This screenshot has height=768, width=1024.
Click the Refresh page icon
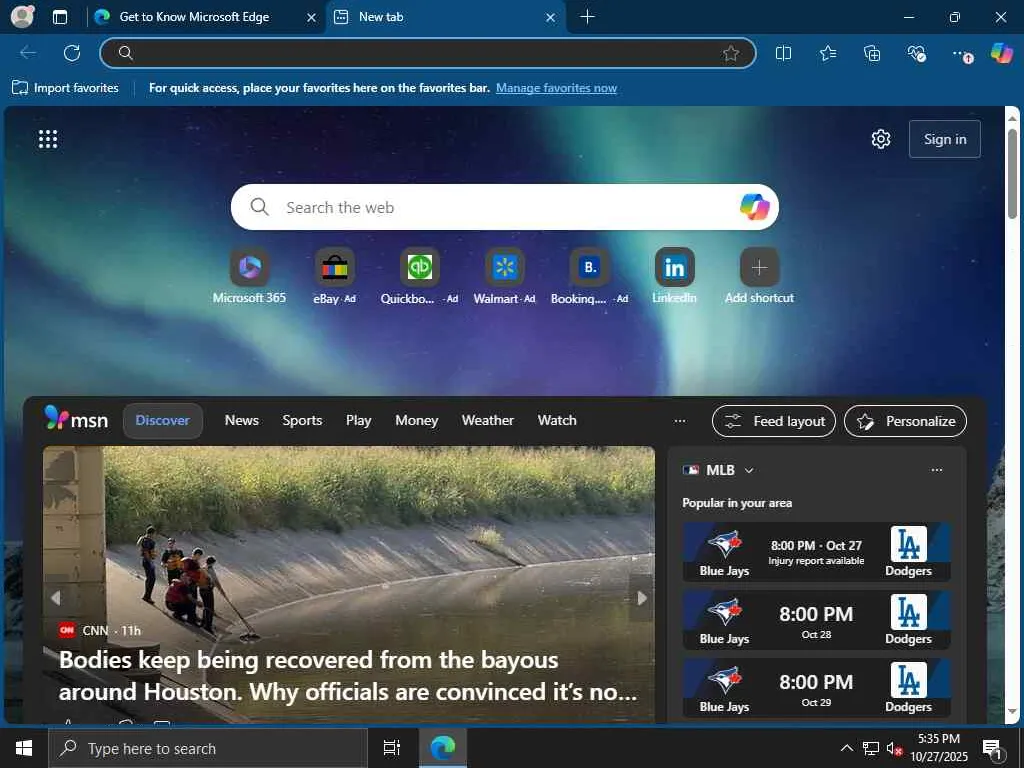pos(72,53)
